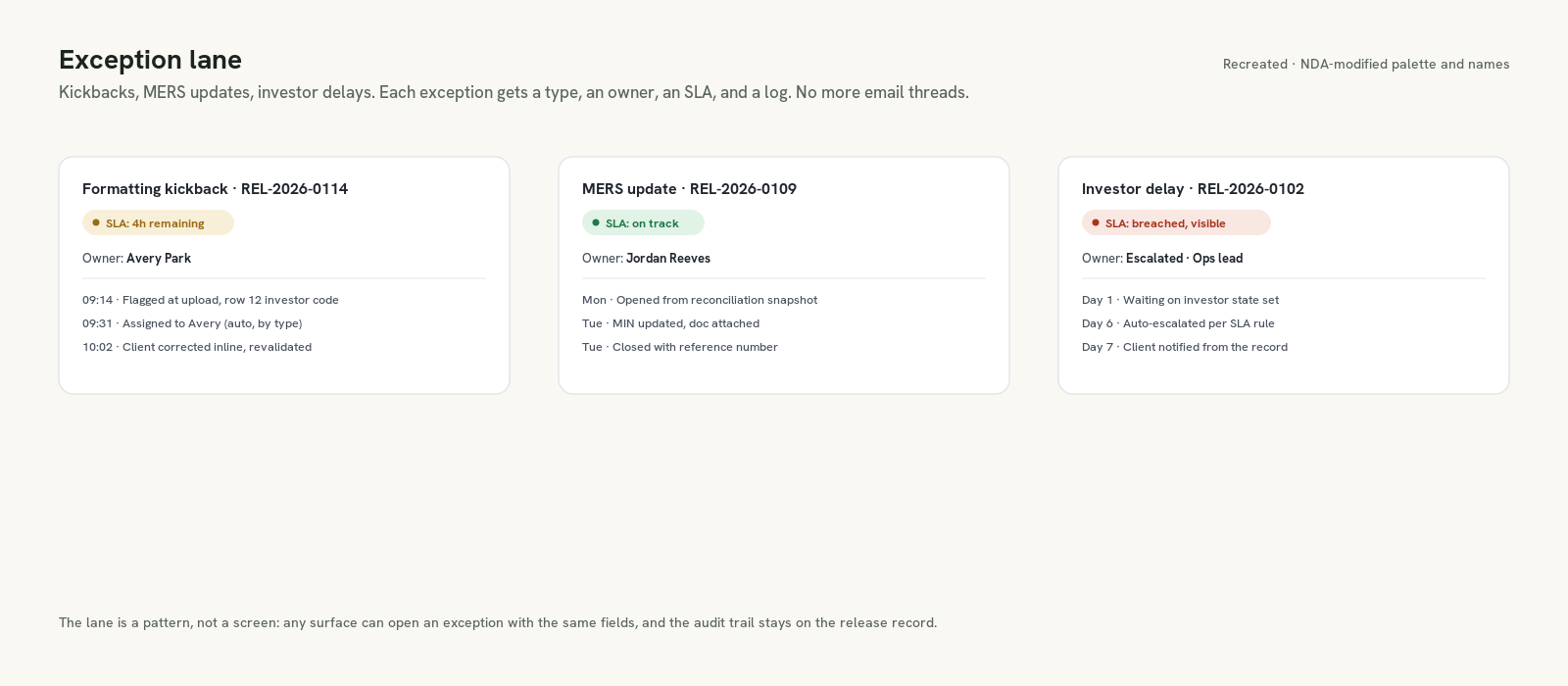Screen dimensions: 1568x686
Task: Click the footer note 'The lane is a pattern'
Action: click(498, 622)
